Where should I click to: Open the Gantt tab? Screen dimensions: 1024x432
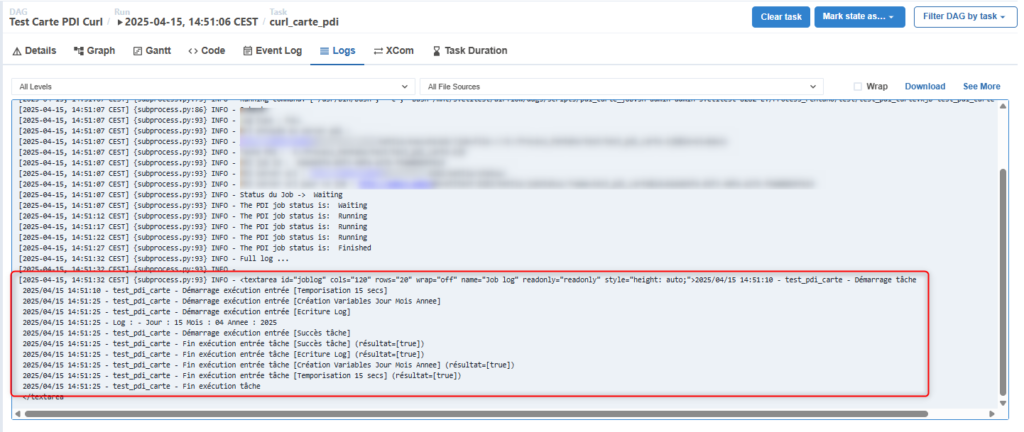pos(152,51)
